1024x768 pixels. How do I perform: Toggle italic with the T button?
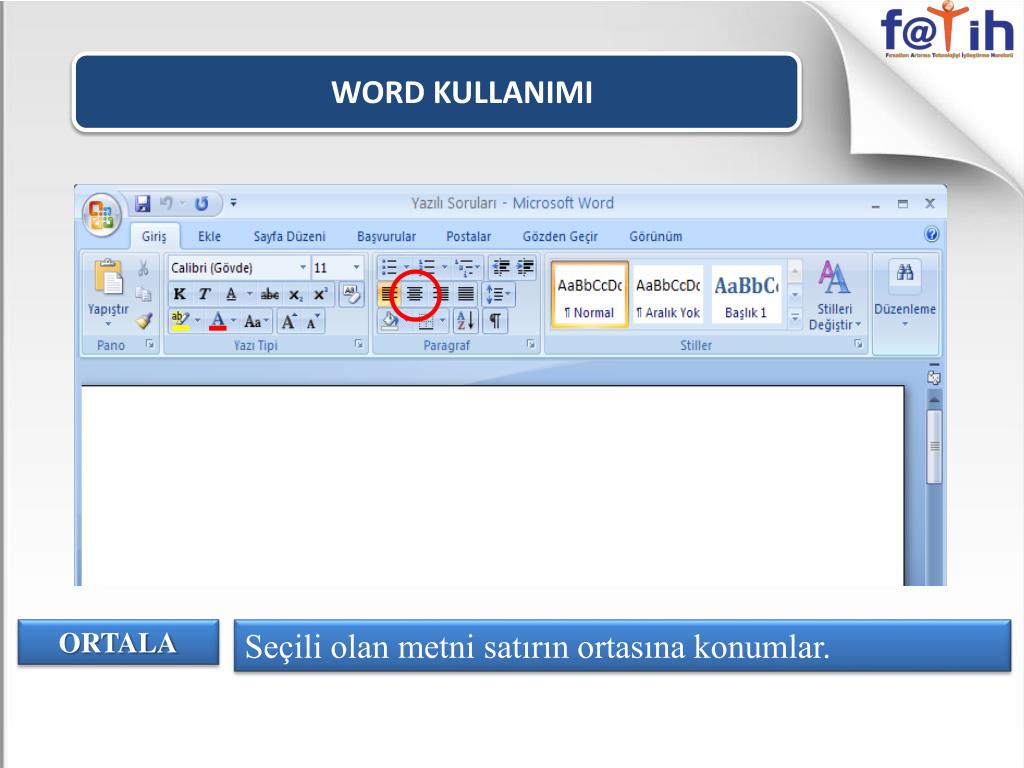point(204,295)
